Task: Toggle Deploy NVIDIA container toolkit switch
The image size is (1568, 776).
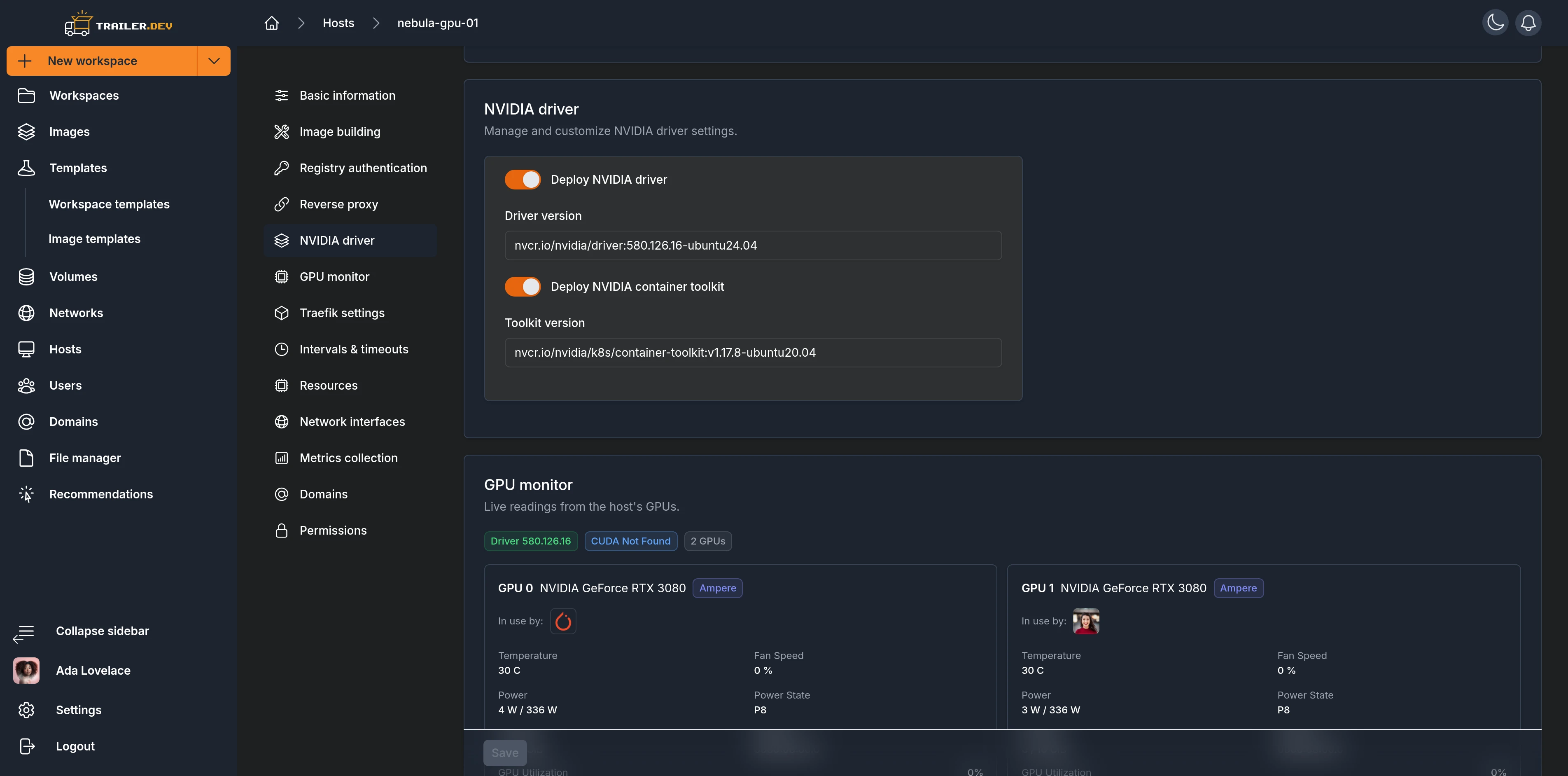Action: pyautogui.click(x=522, y=287)
